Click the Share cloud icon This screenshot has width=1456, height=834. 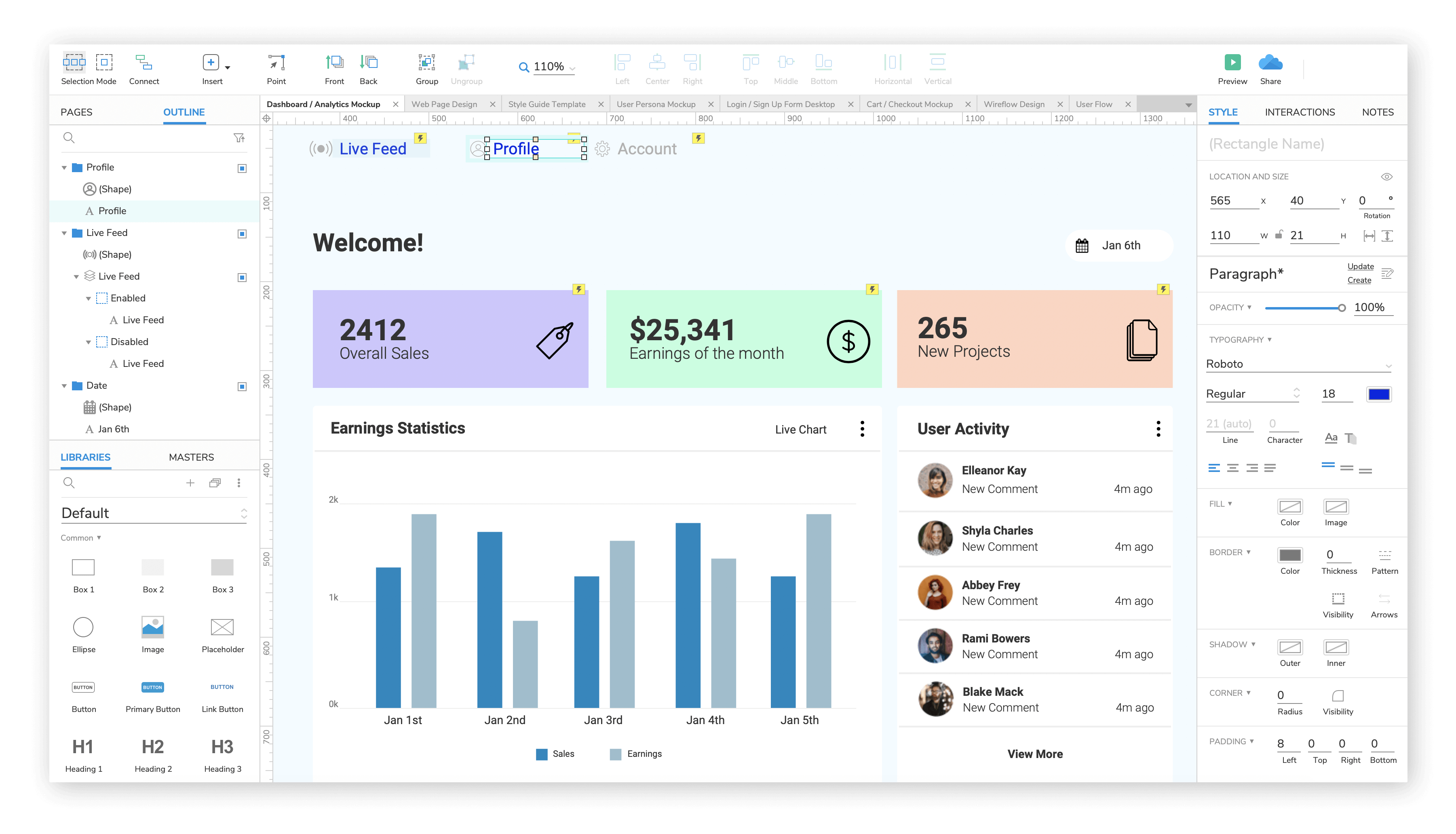(1270, 63)
